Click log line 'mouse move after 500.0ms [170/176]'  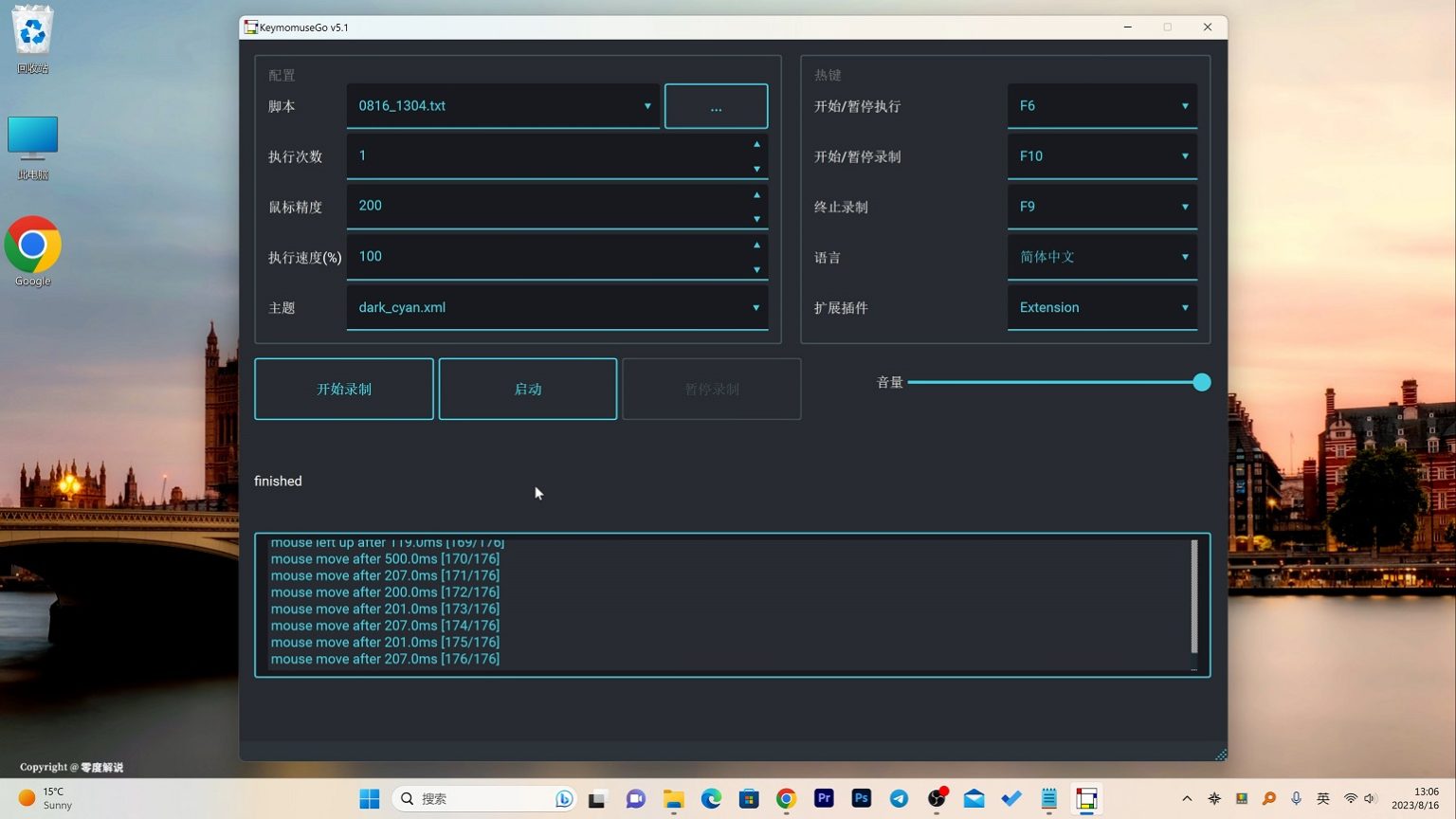(x=385, y=559)
